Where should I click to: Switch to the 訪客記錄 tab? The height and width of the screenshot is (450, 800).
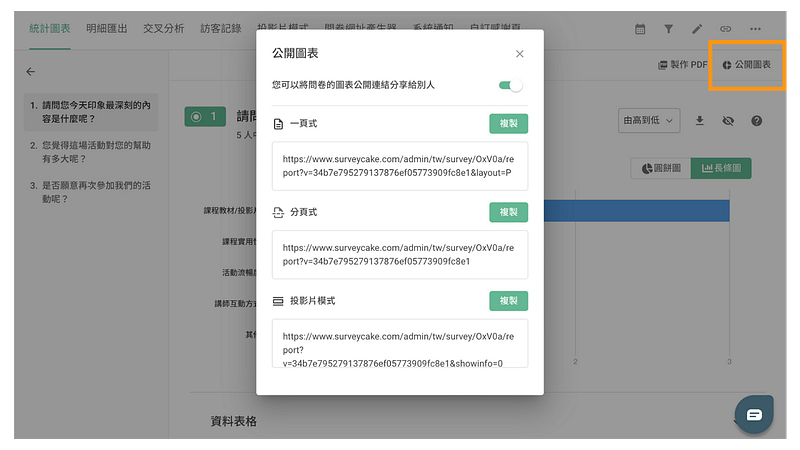(x=220, y=29)
